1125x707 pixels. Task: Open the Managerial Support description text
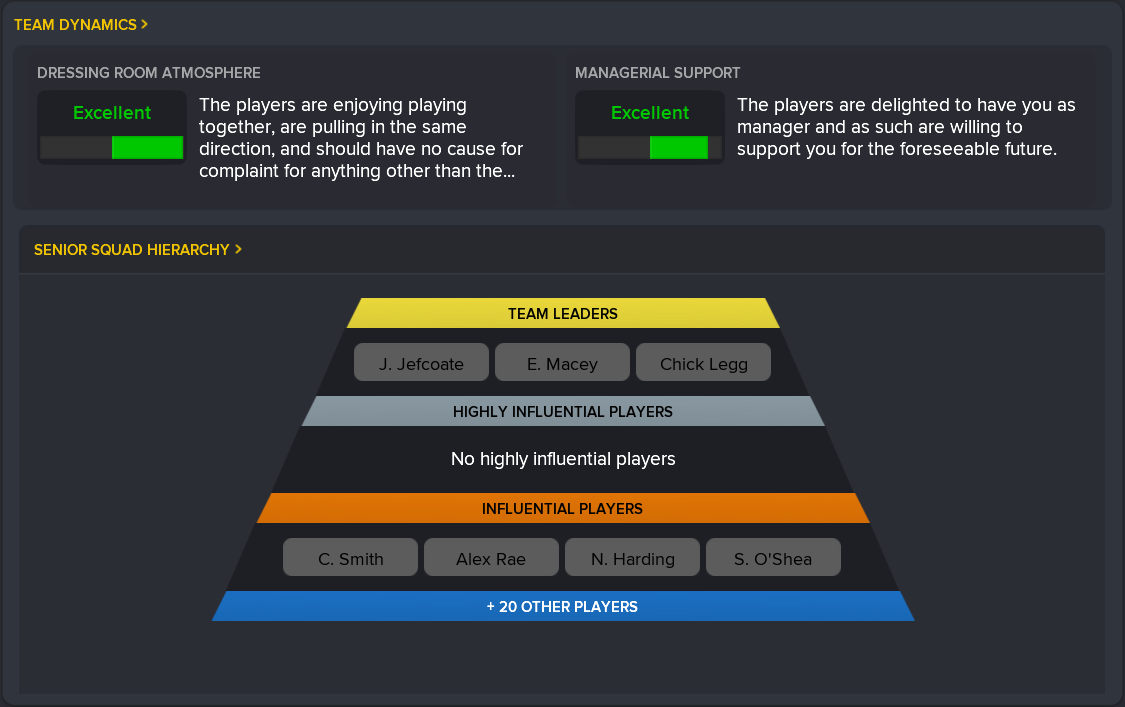click(905, 127)
